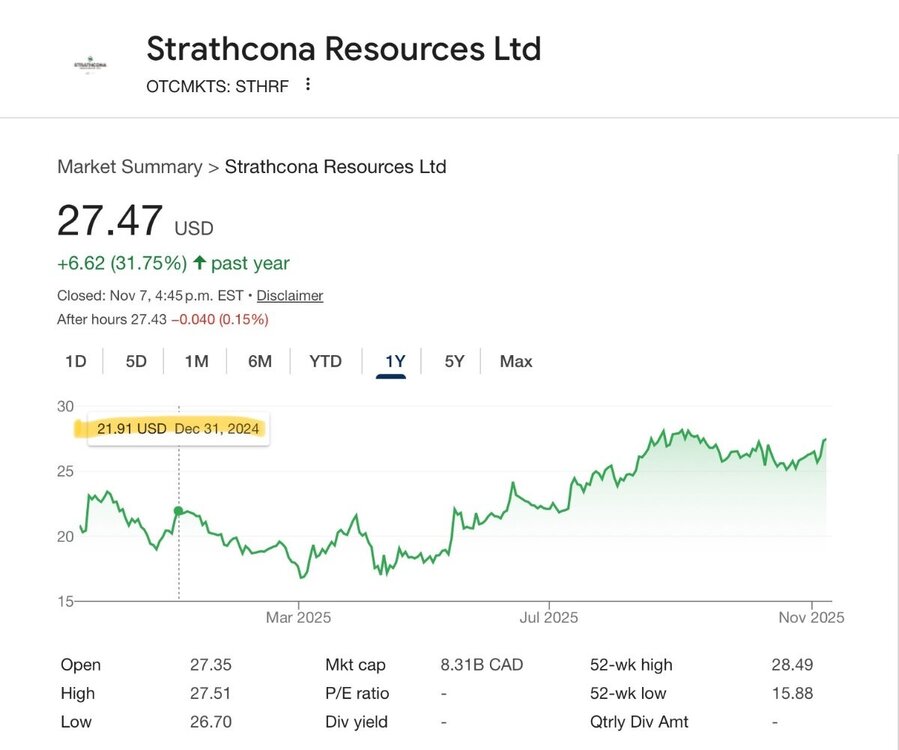Image resolution: width=899 pixels, height=750 pixels.
Task: Select the 1D time range tab
Action: tap(76, 361)
